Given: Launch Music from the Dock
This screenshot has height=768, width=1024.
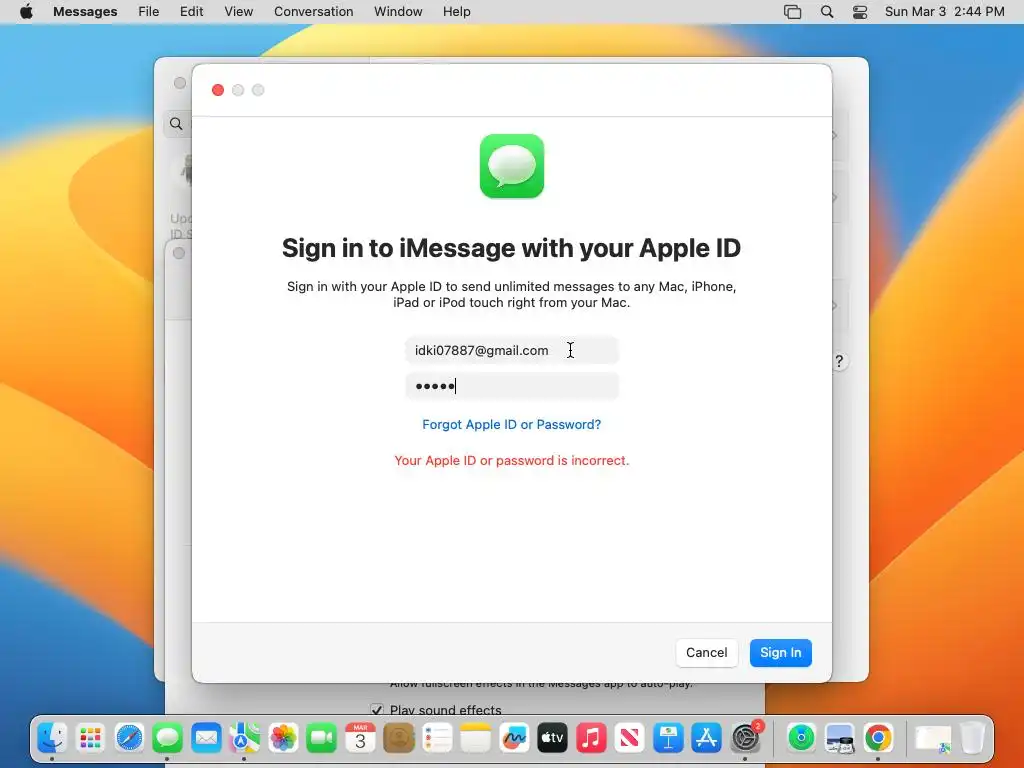Looking at the screenshot, I should click(591, 738).
